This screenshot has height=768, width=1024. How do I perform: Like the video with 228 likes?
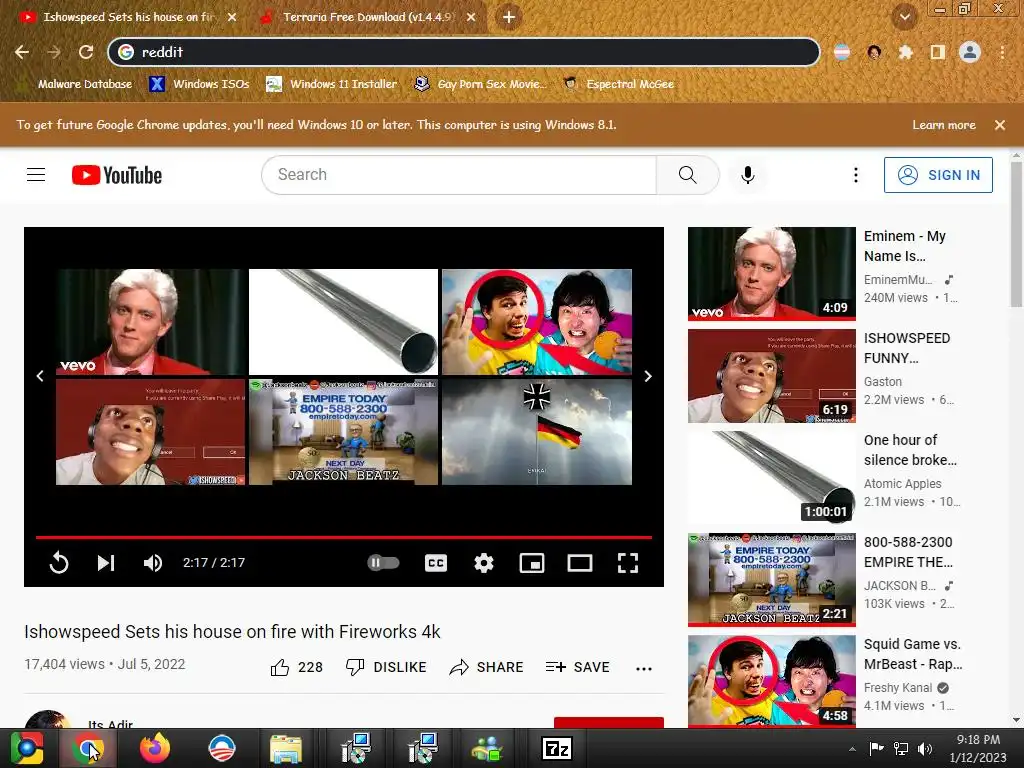pos(296,667)
